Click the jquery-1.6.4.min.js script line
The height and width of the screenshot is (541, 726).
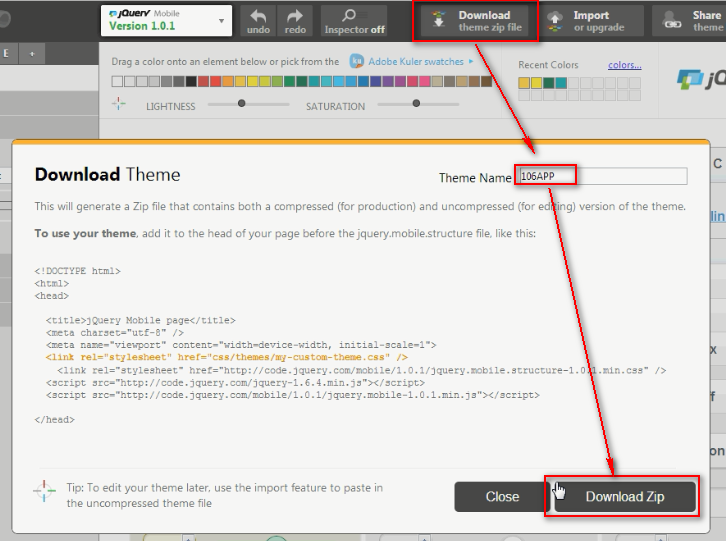pyautogui.click(x=235, y=383)
